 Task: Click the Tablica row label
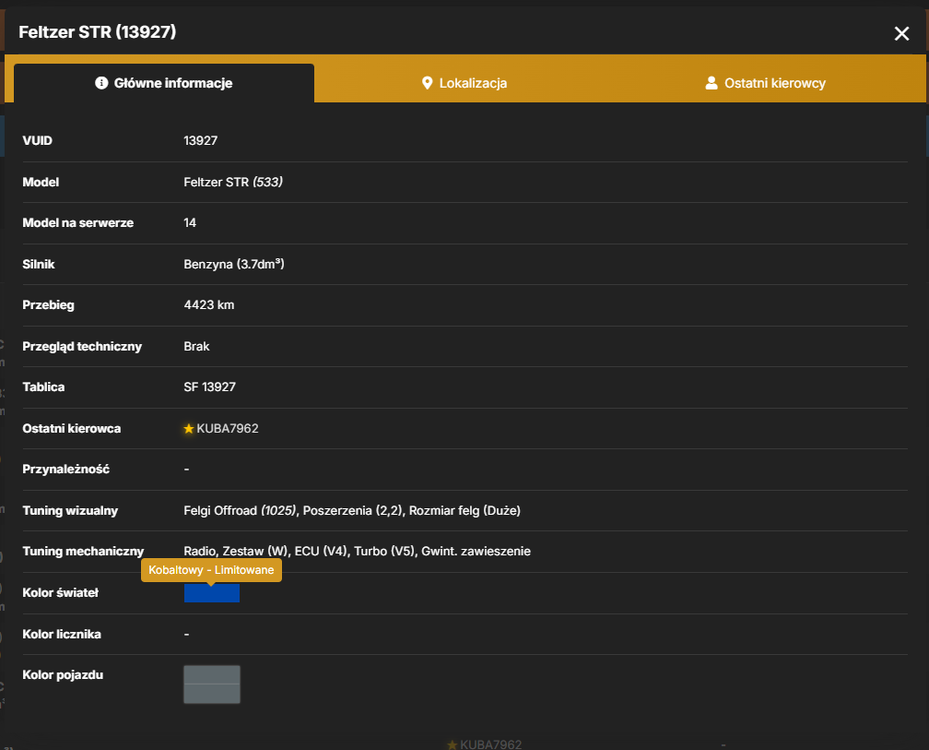click(x=43, y=387)
